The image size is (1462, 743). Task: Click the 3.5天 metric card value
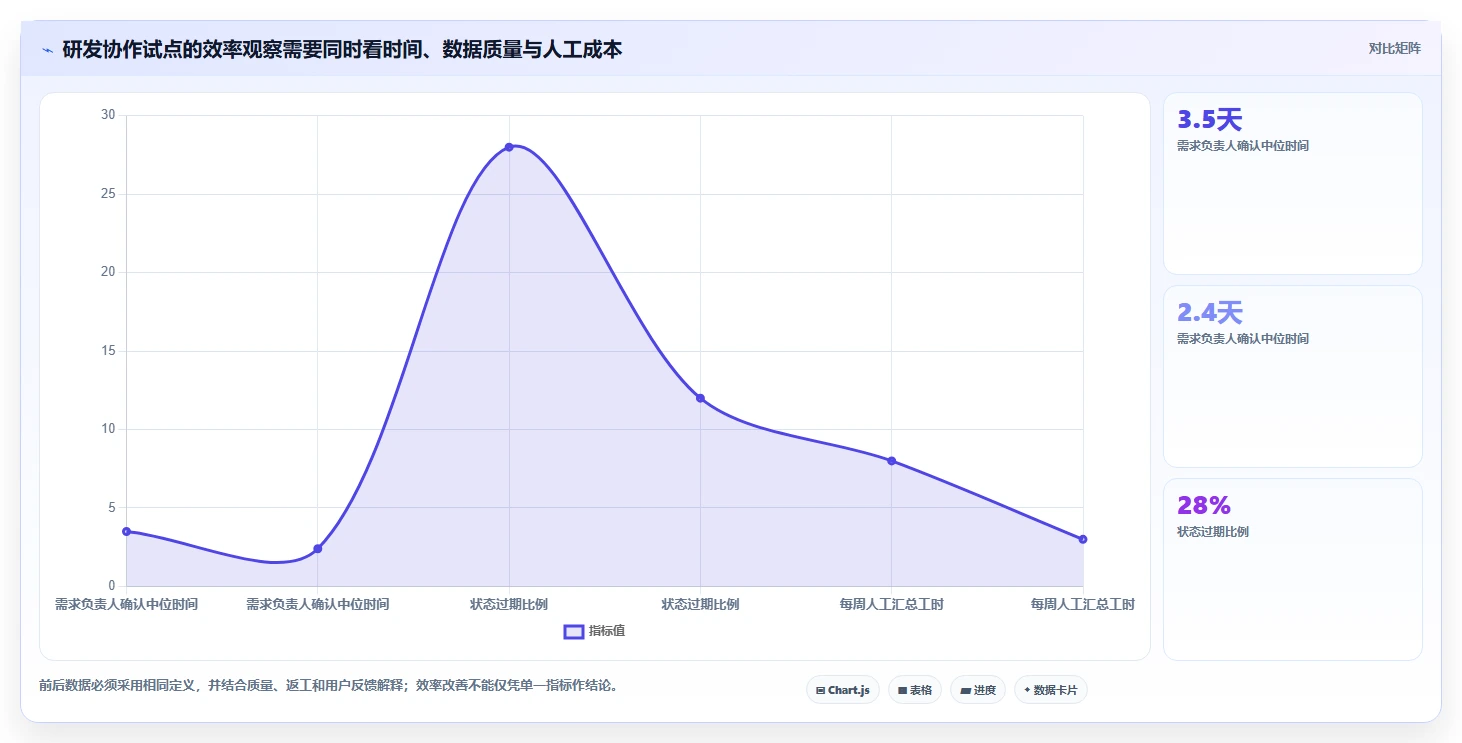[1209, 120]
